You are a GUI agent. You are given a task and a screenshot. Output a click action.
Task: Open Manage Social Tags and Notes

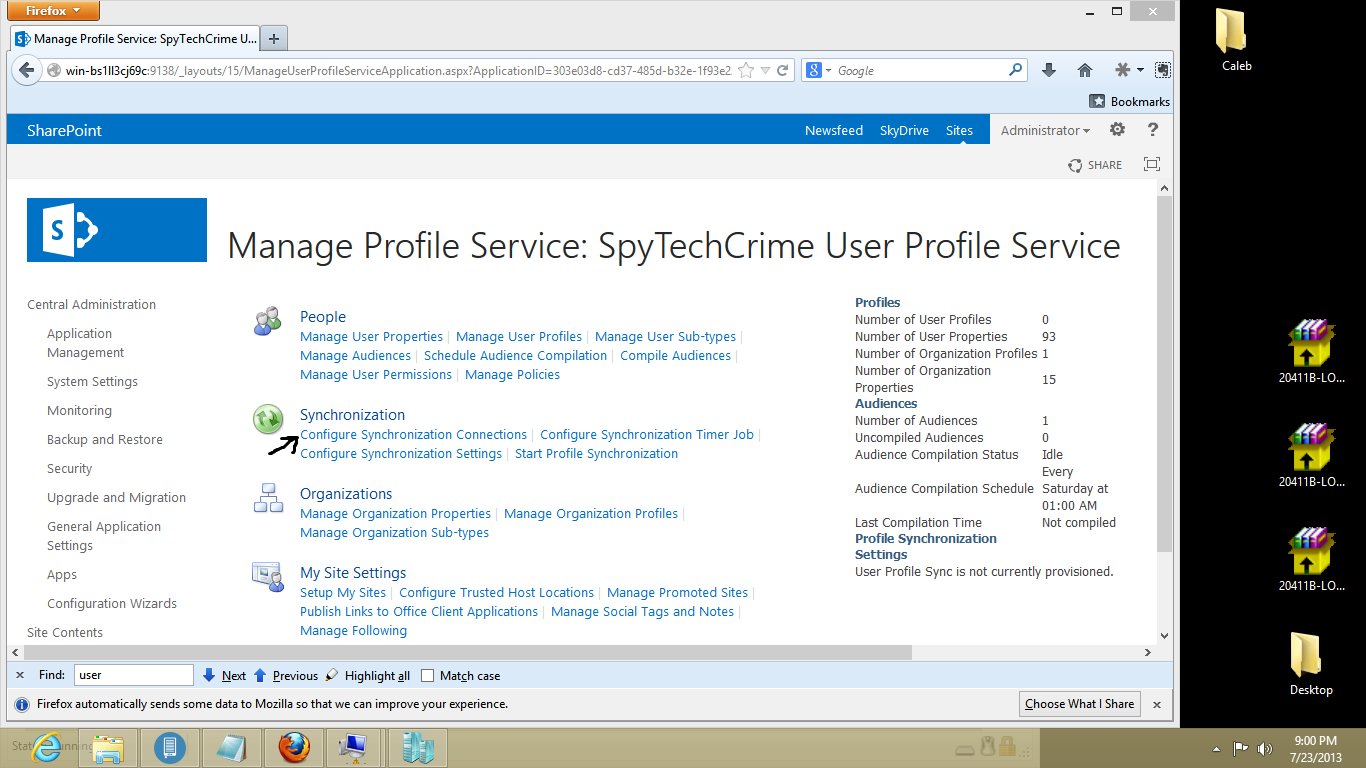tap(642, 611)
